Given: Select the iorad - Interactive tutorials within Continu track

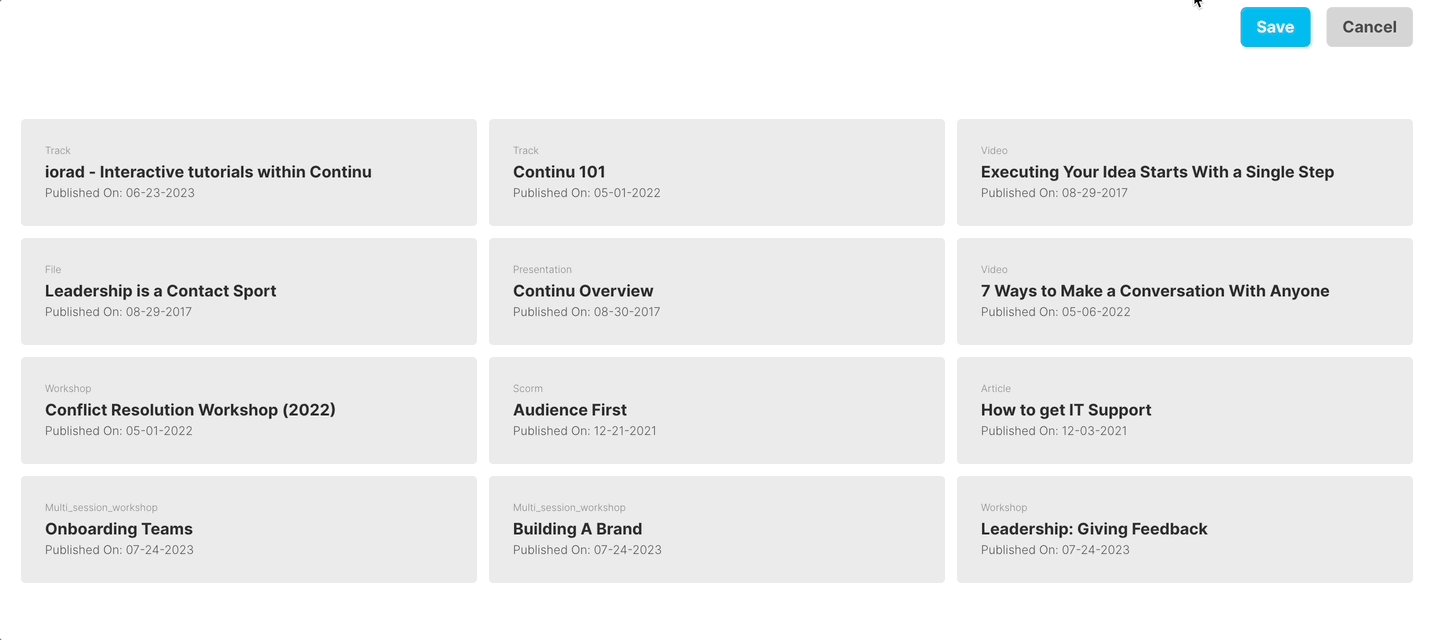Looking at the screenshot, I should (248, 172).
